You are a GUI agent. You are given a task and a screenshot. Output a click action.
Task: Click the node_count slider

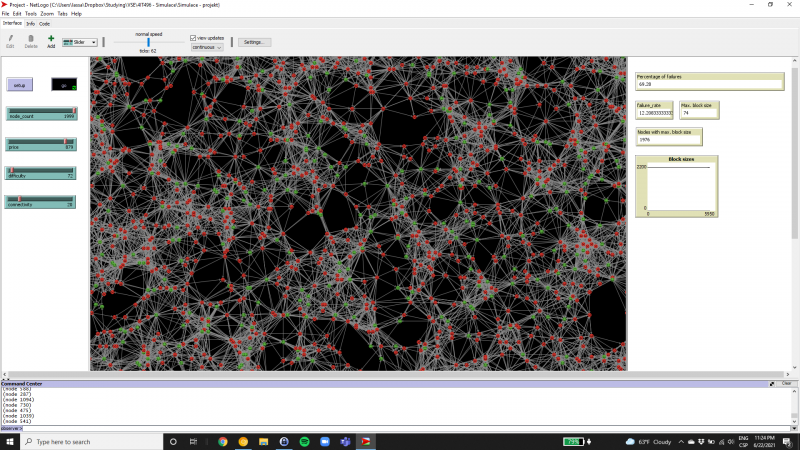pyautogui.click(x=42, y=113)
